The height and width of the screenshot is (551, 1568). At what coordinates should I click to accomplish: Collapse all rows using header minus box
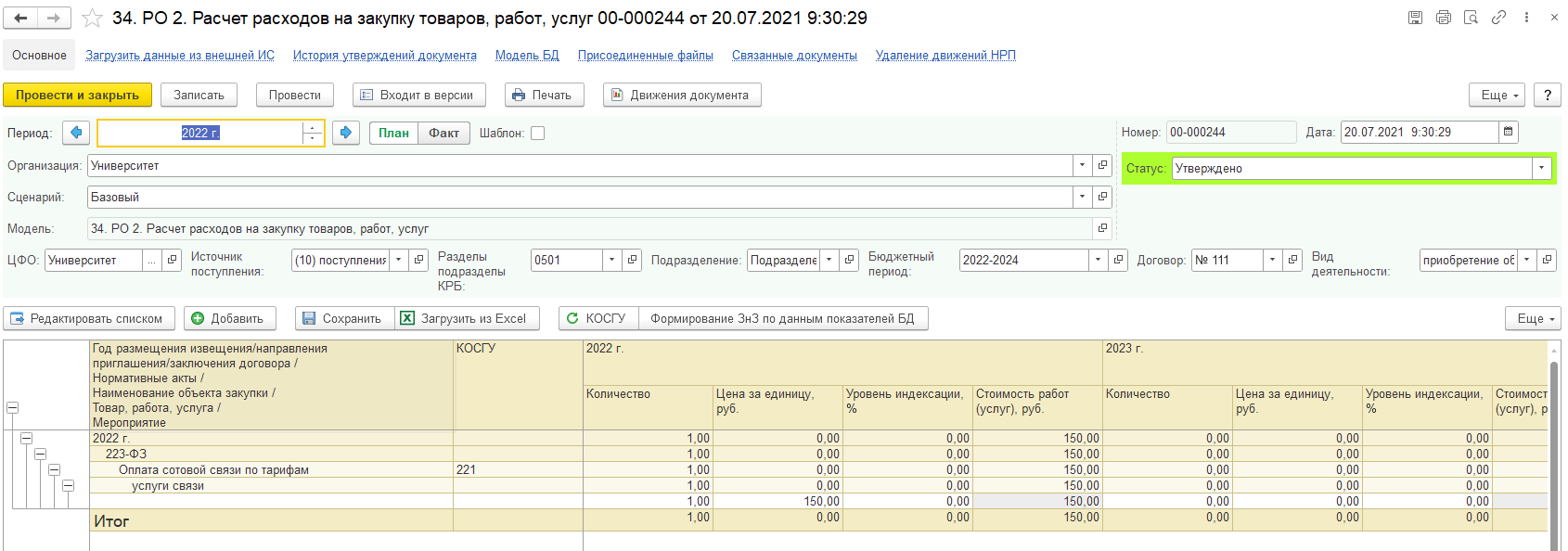click(13, 407)
